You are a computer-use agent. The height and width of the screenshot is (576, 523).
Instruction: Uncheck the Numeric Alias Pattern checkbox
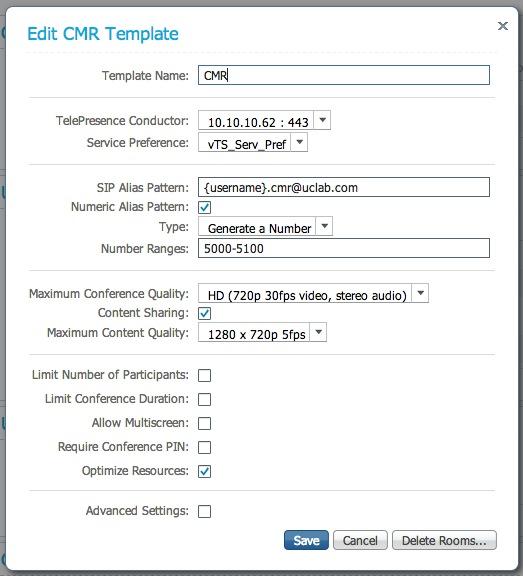pyautogui.click(x=205, y=207)
